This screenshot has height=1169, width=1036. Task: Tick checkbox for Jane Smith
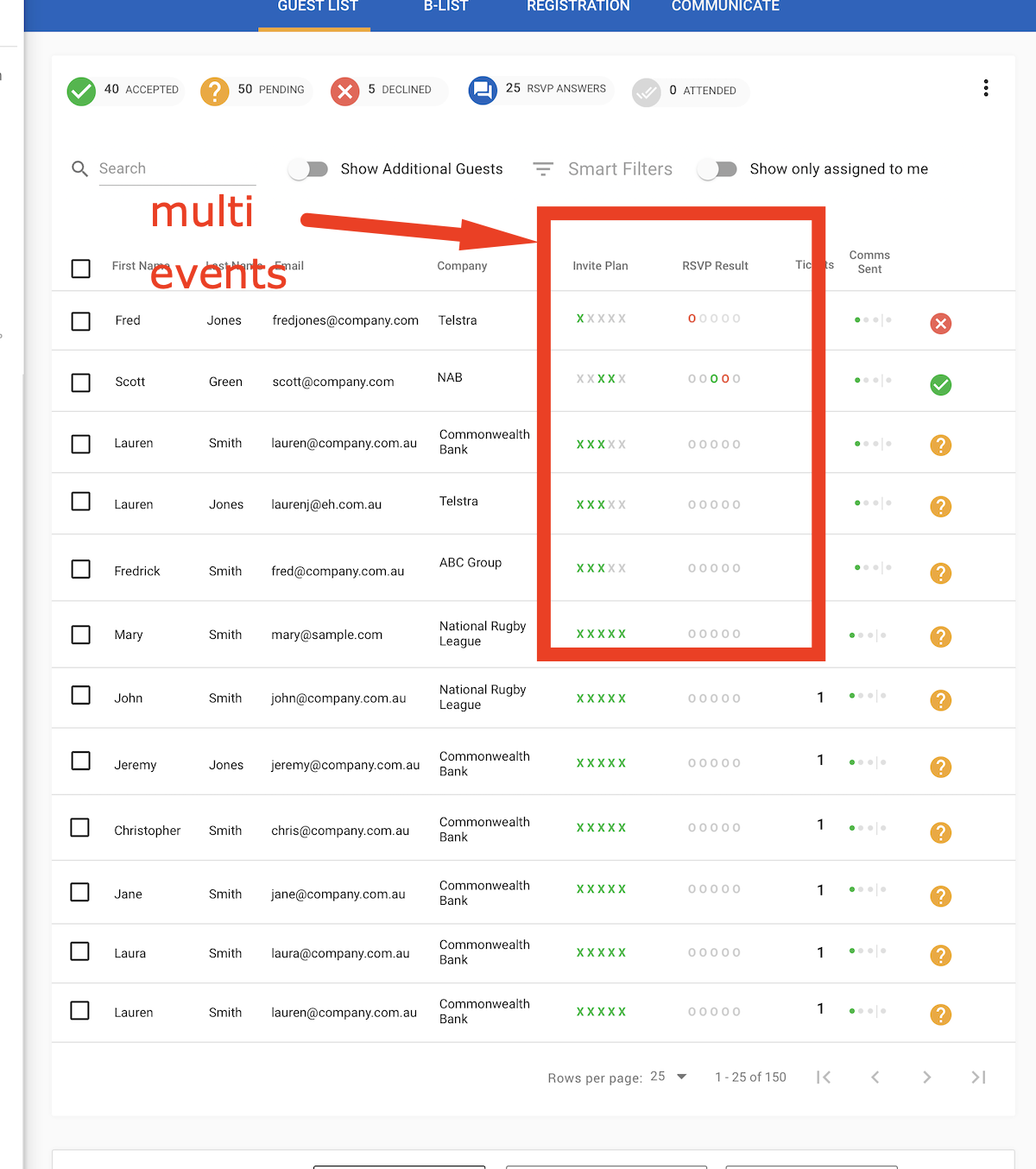pyautogui.click(x=80, y=892)
